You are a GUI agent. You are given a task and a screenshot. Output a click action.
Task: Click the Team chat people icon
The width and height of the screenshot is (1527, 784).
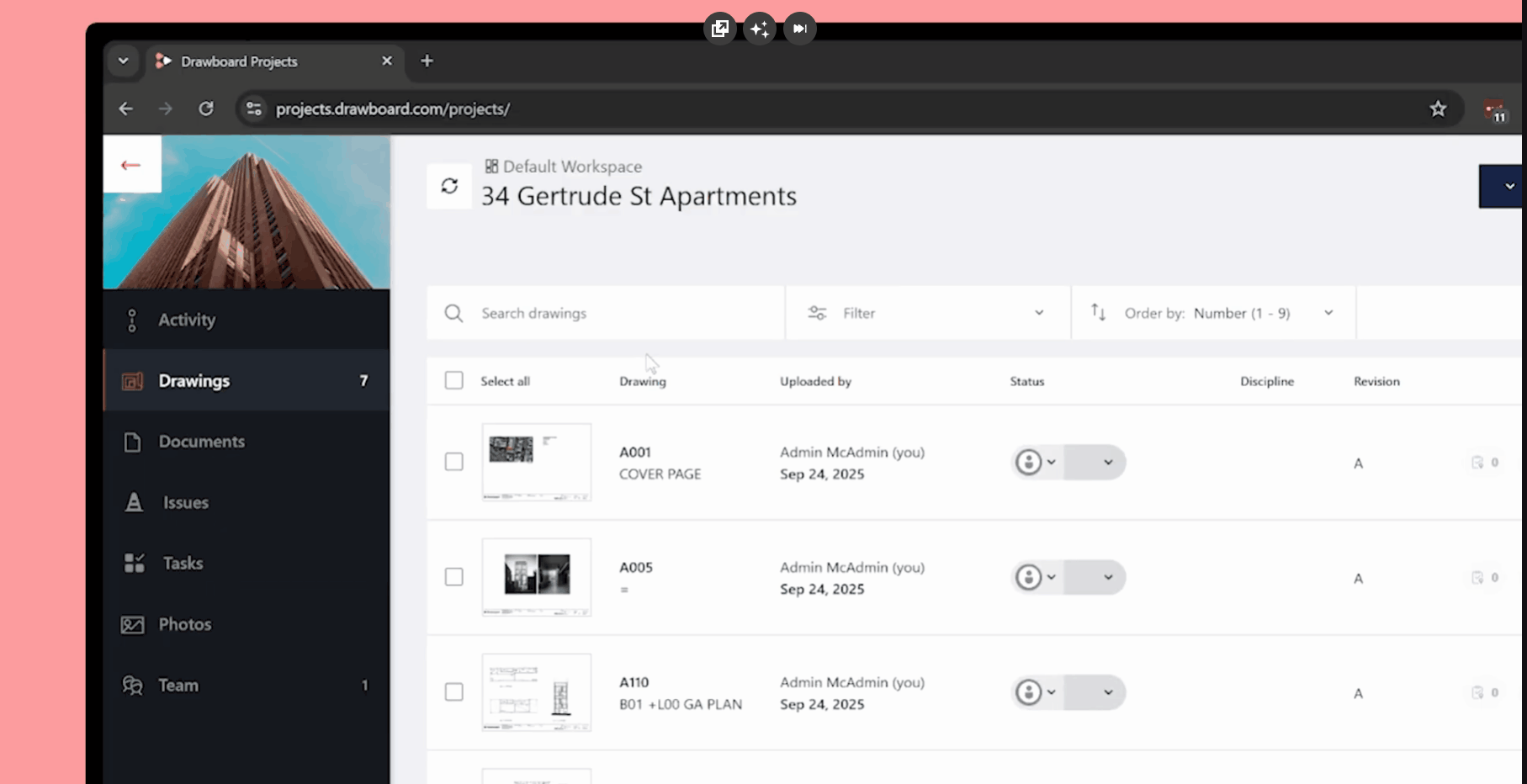[132, 685]
